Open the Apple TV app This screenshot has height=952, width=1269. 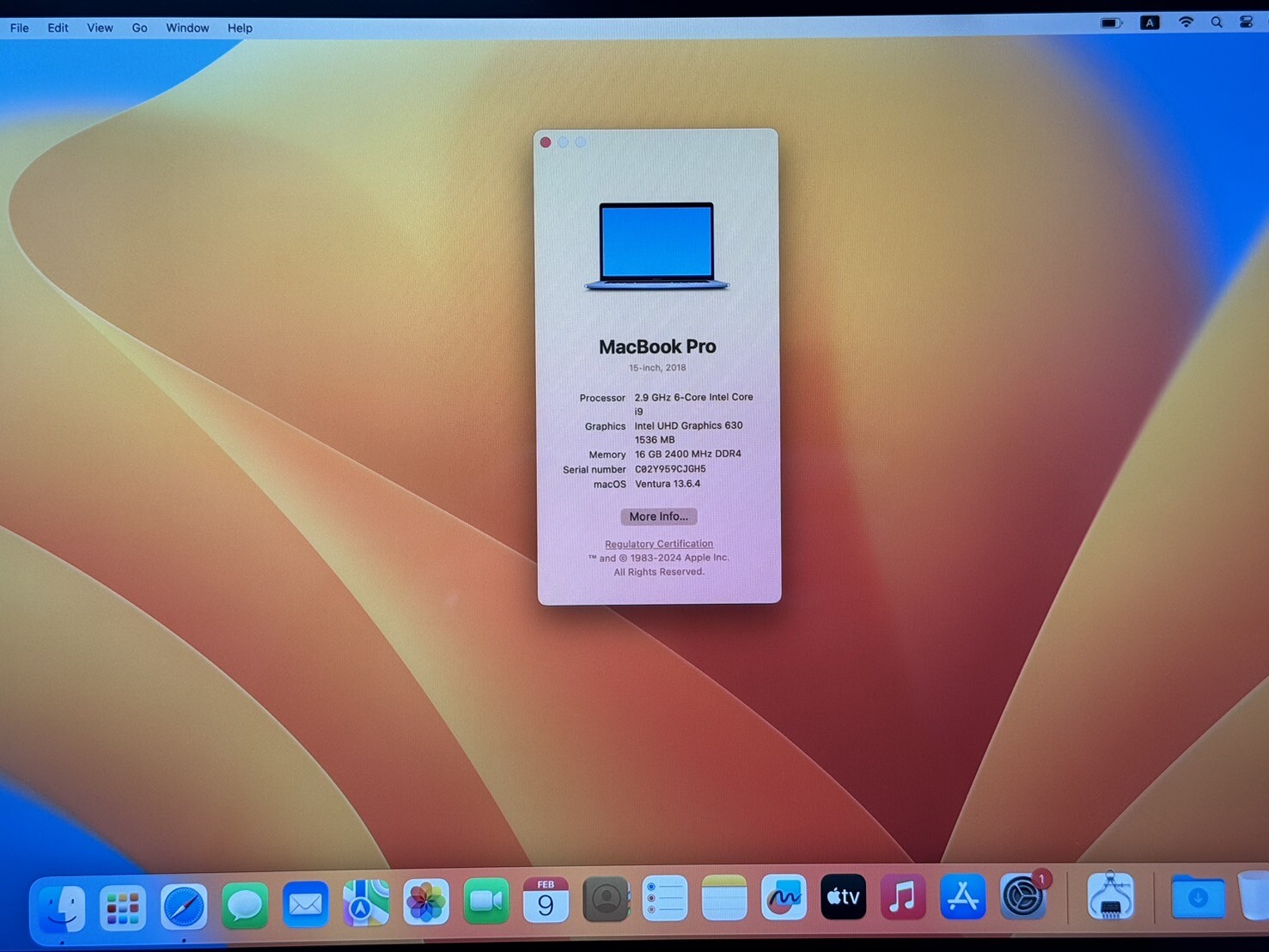click(843, 897)
